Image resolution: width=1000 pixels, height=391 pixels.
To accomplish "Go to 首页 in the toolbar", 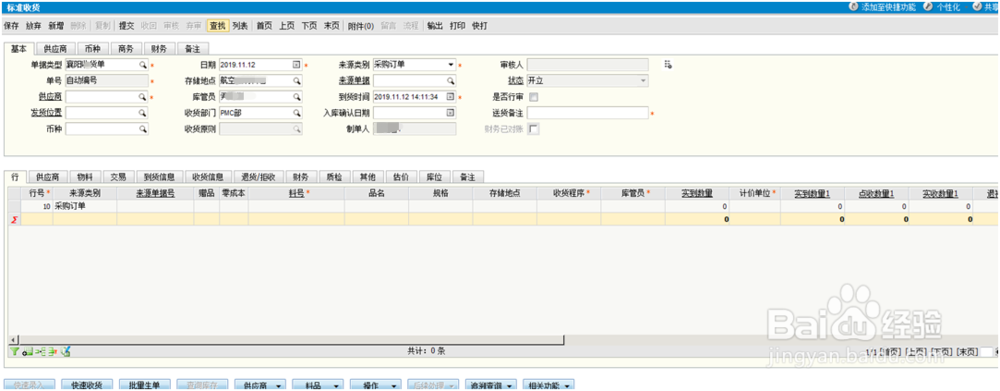I will (264, 26).
